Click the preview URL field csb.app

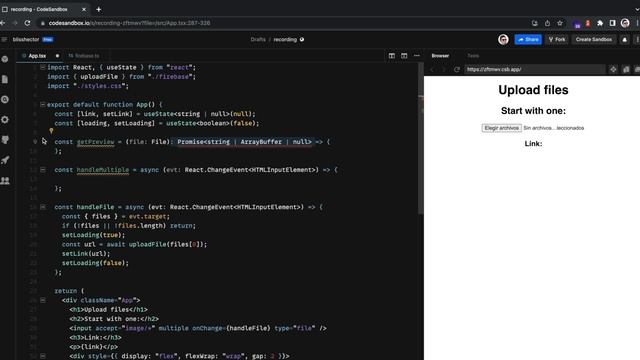pos(534,70)
